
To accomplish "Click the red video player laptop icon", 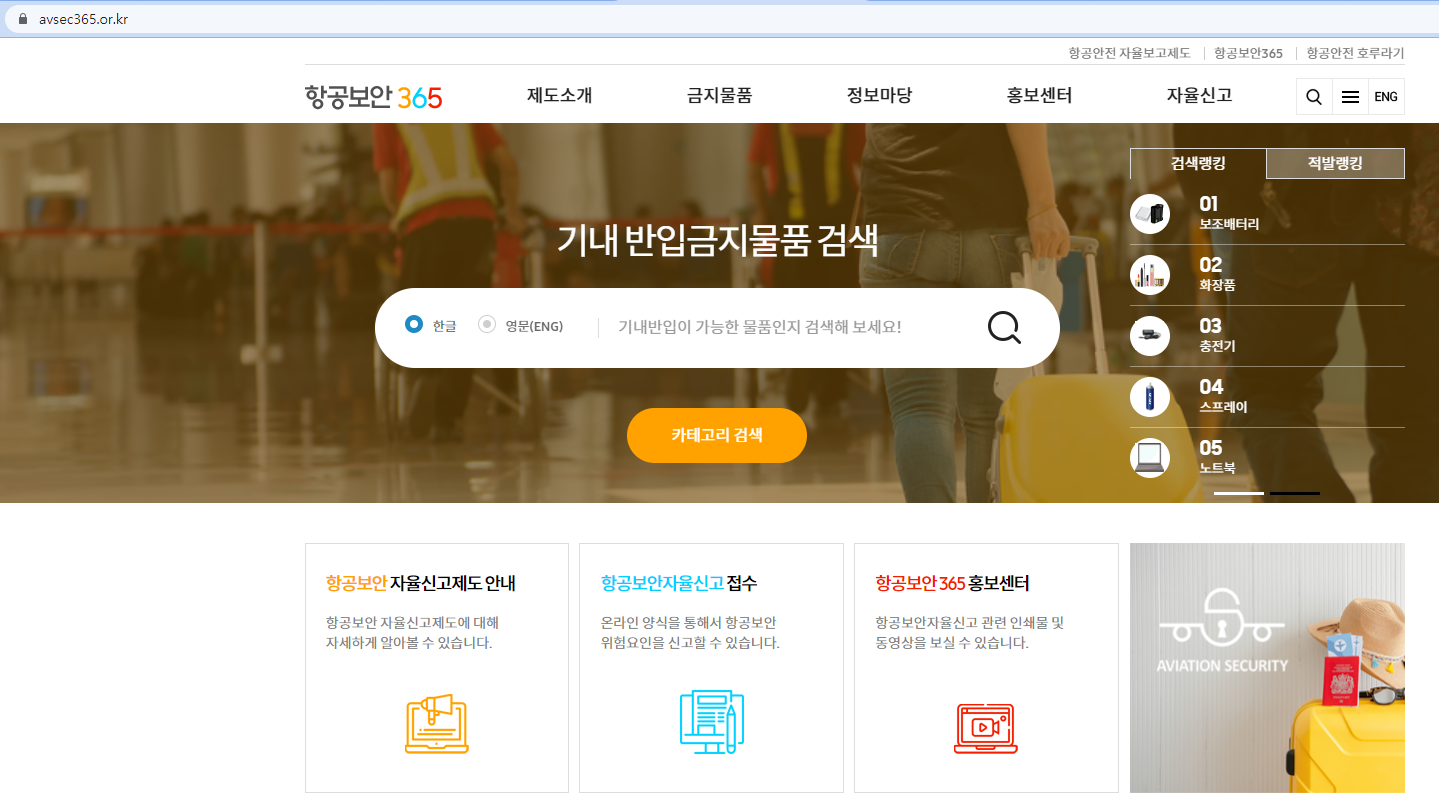I will point(985,727).
